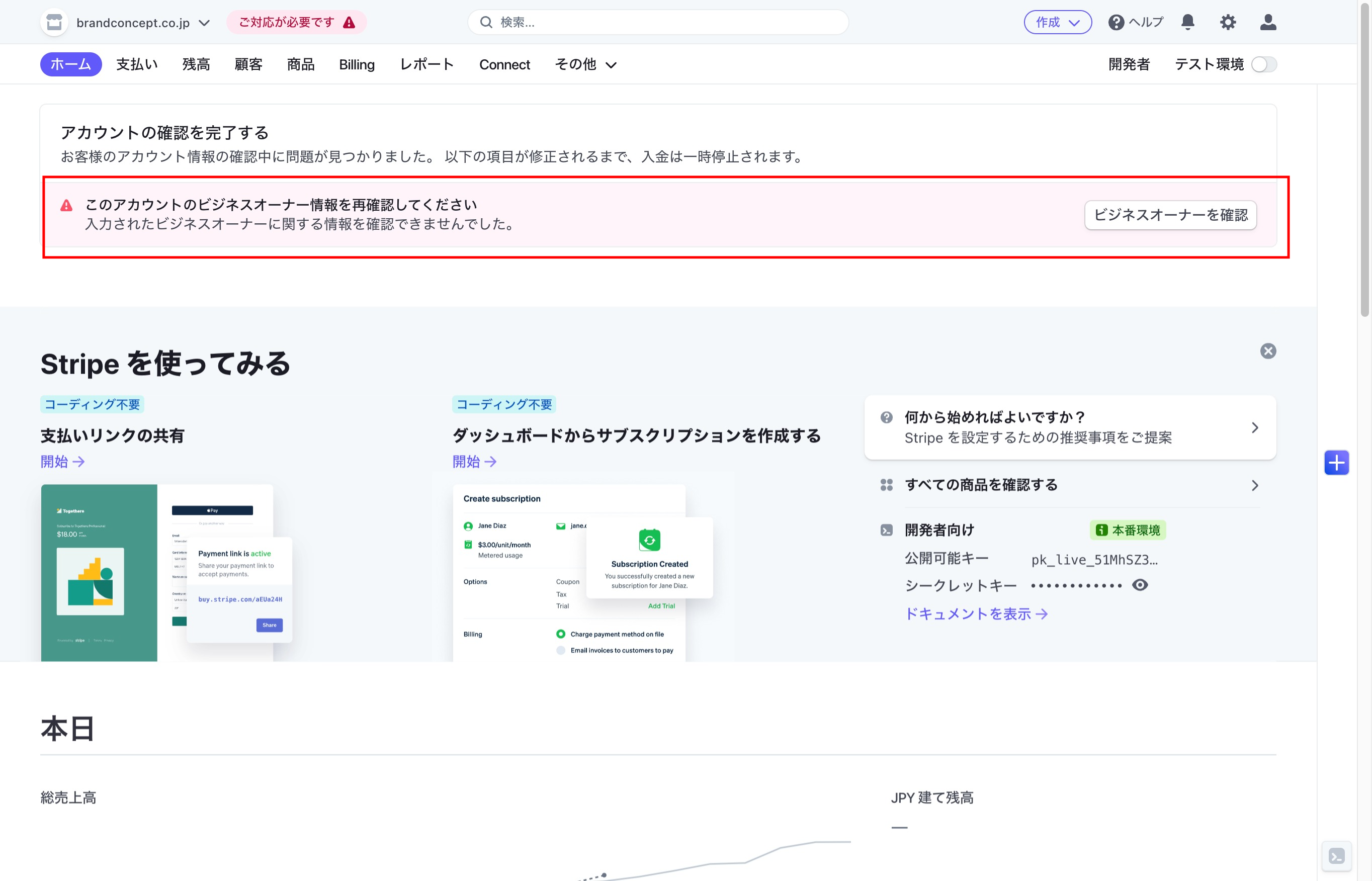Click the help question mark icon
Viewport: 1372px width, 881px height.
point(1116,22)
